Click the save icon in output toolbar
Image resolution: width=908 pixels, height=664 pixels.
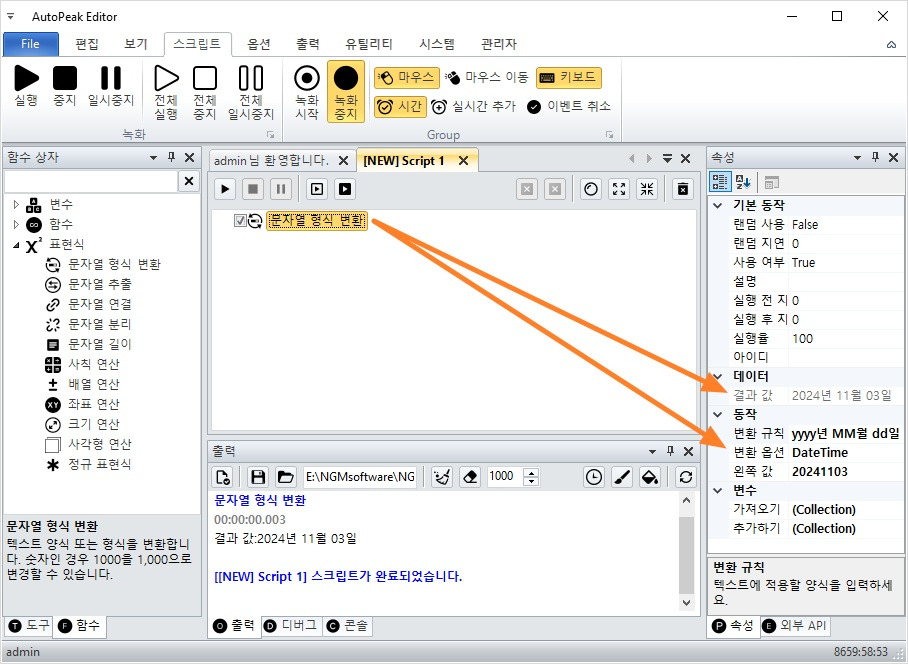click(x=258, y=477)
